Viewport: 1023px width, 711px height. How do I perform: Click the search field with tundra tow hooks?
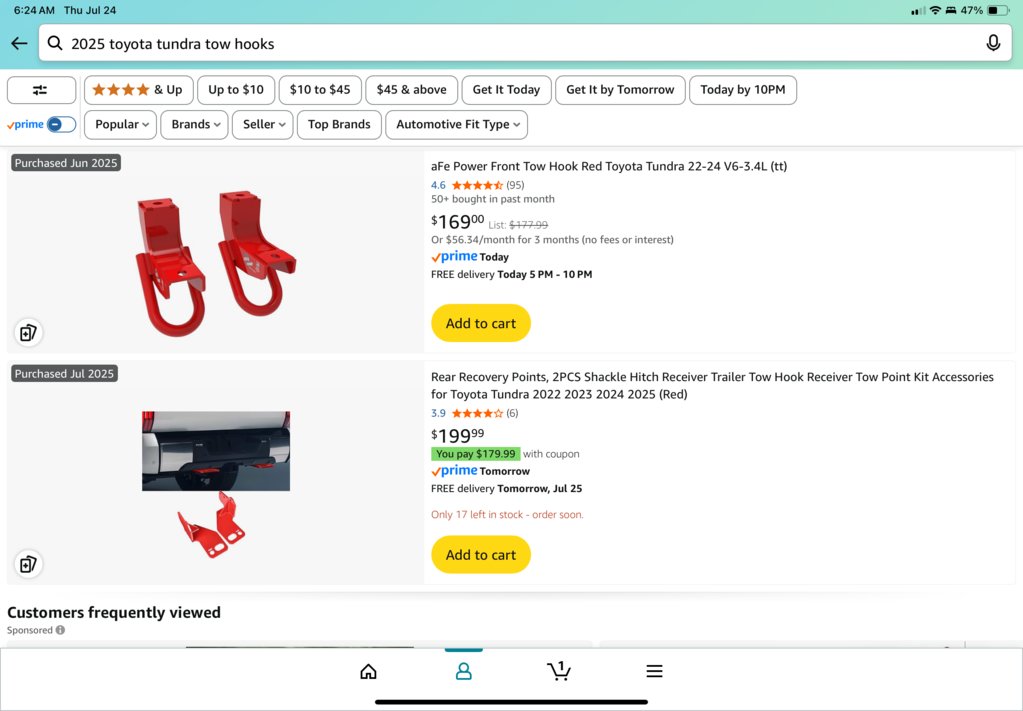525,44
